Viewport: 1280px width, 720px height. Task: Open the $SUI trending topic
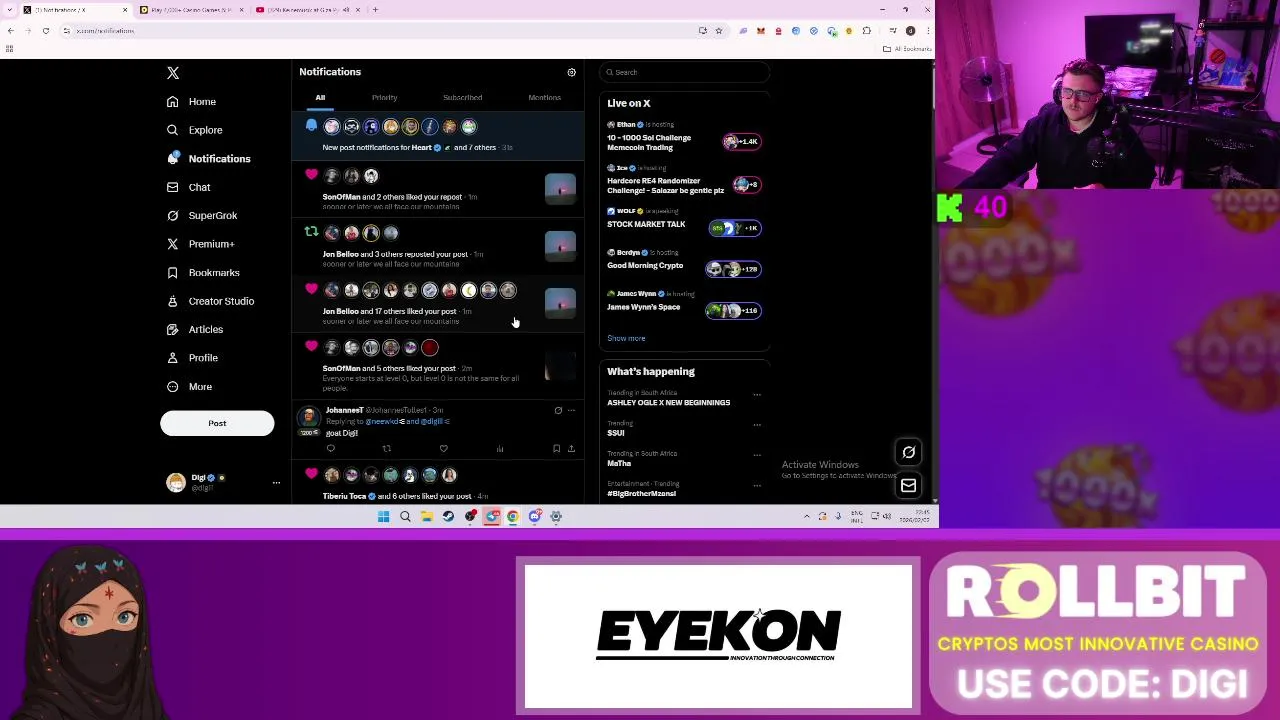coord(615,433)
